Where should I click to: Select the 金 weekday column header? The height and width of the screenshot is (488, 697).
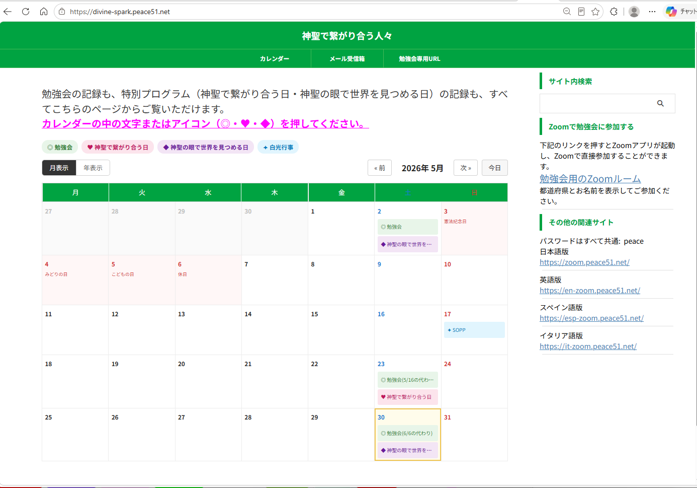(x=341, y=192)
